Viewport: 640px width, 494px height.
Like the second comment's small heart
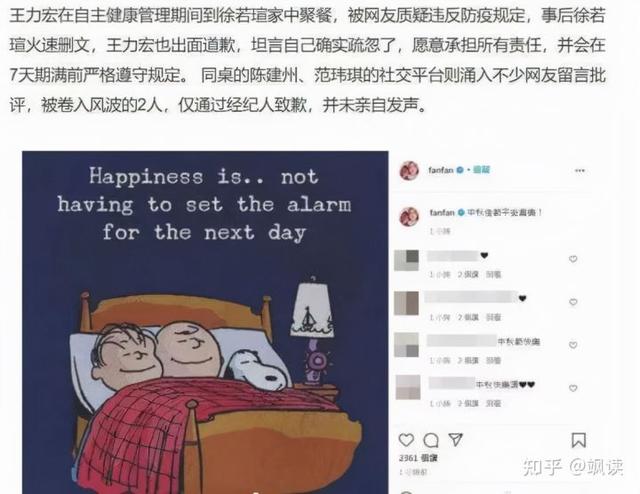coord(573,302)
